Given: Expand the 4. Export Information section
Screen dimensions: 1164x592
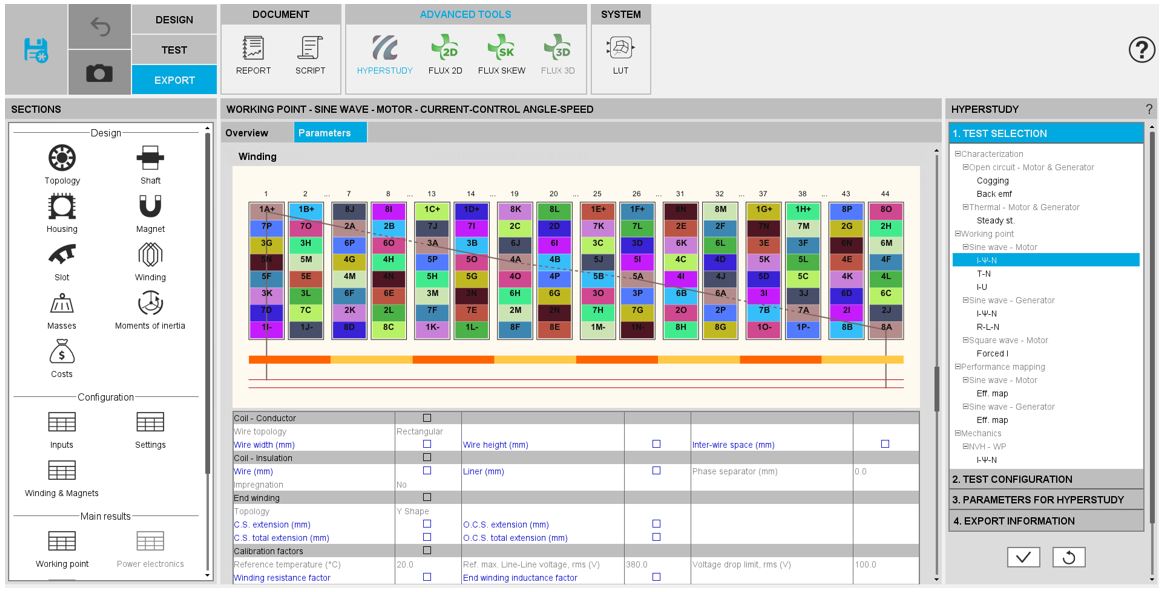Looking at the screenshot, I should tap(1045, 521).
